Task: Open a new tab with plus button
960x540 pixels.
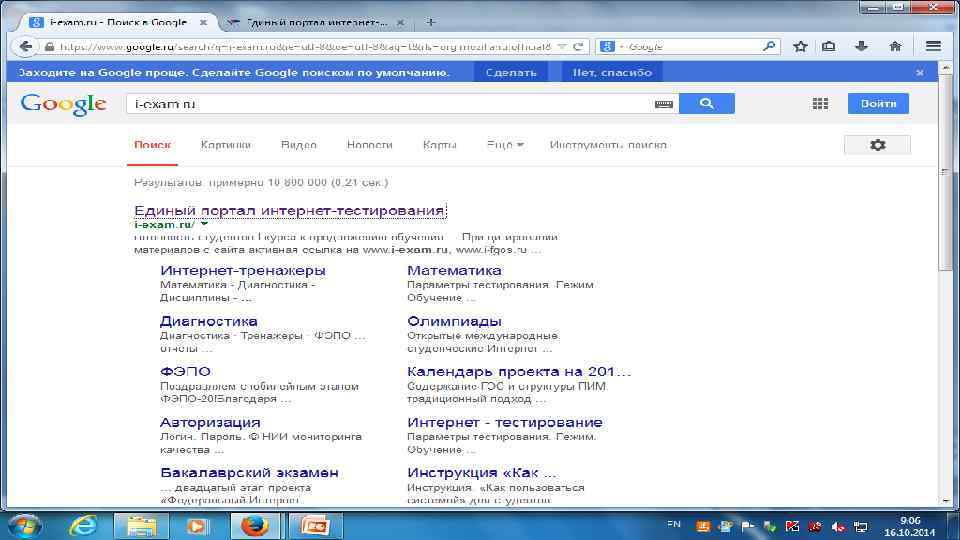Action: pos(431,22)
